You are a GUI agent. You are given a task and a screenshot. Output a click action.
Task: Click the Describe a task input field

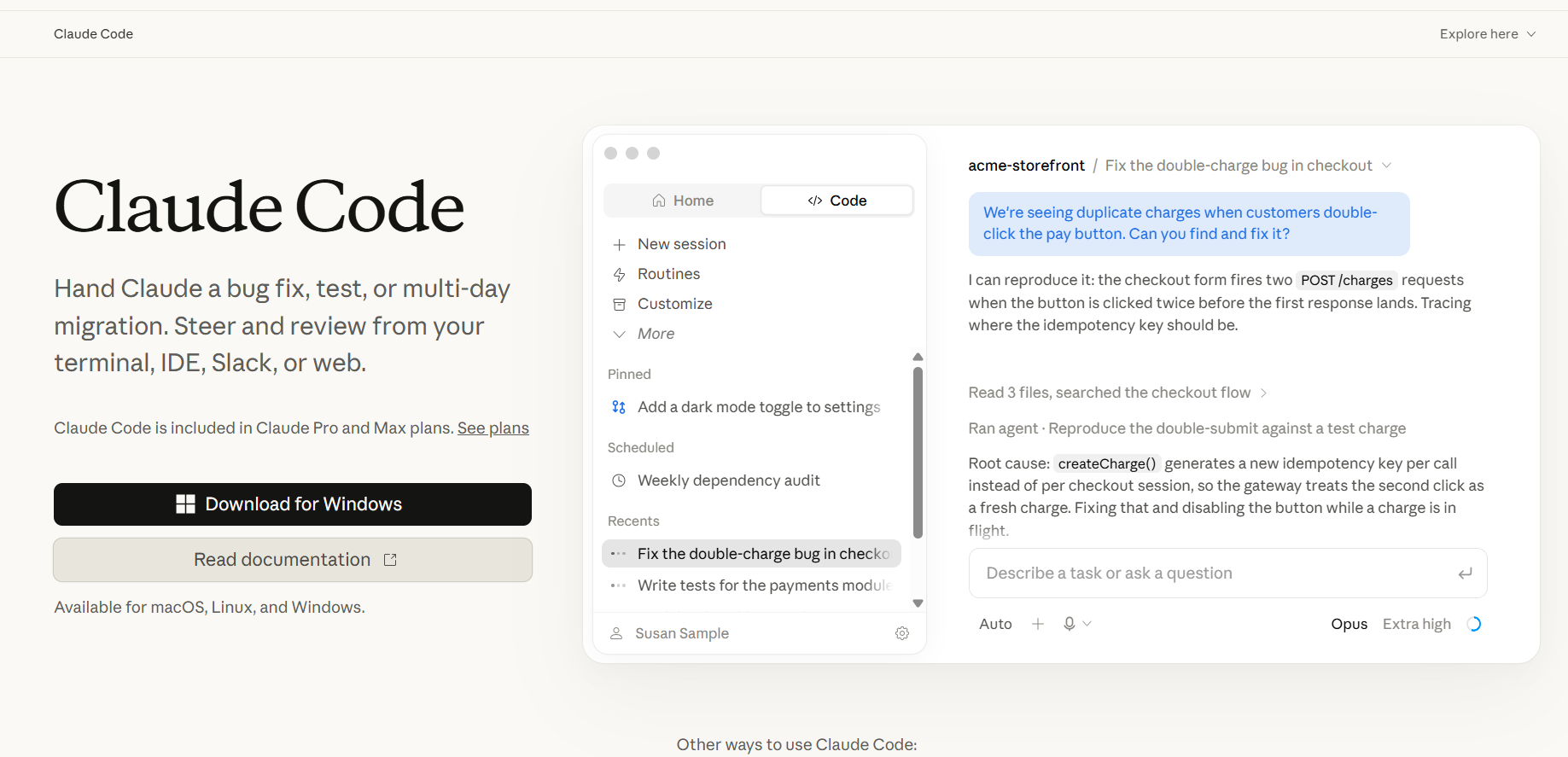click(x=1227, y=574)
